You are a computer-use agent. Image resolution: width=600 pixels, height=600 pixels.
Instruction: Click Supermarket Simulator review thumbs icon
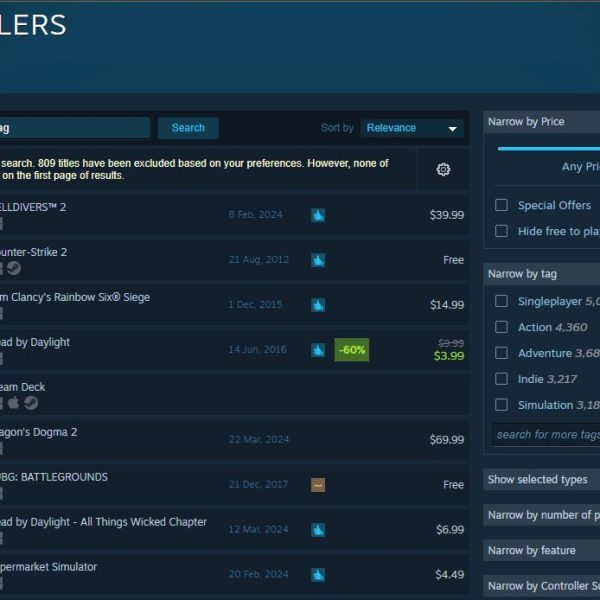(318, 575)
